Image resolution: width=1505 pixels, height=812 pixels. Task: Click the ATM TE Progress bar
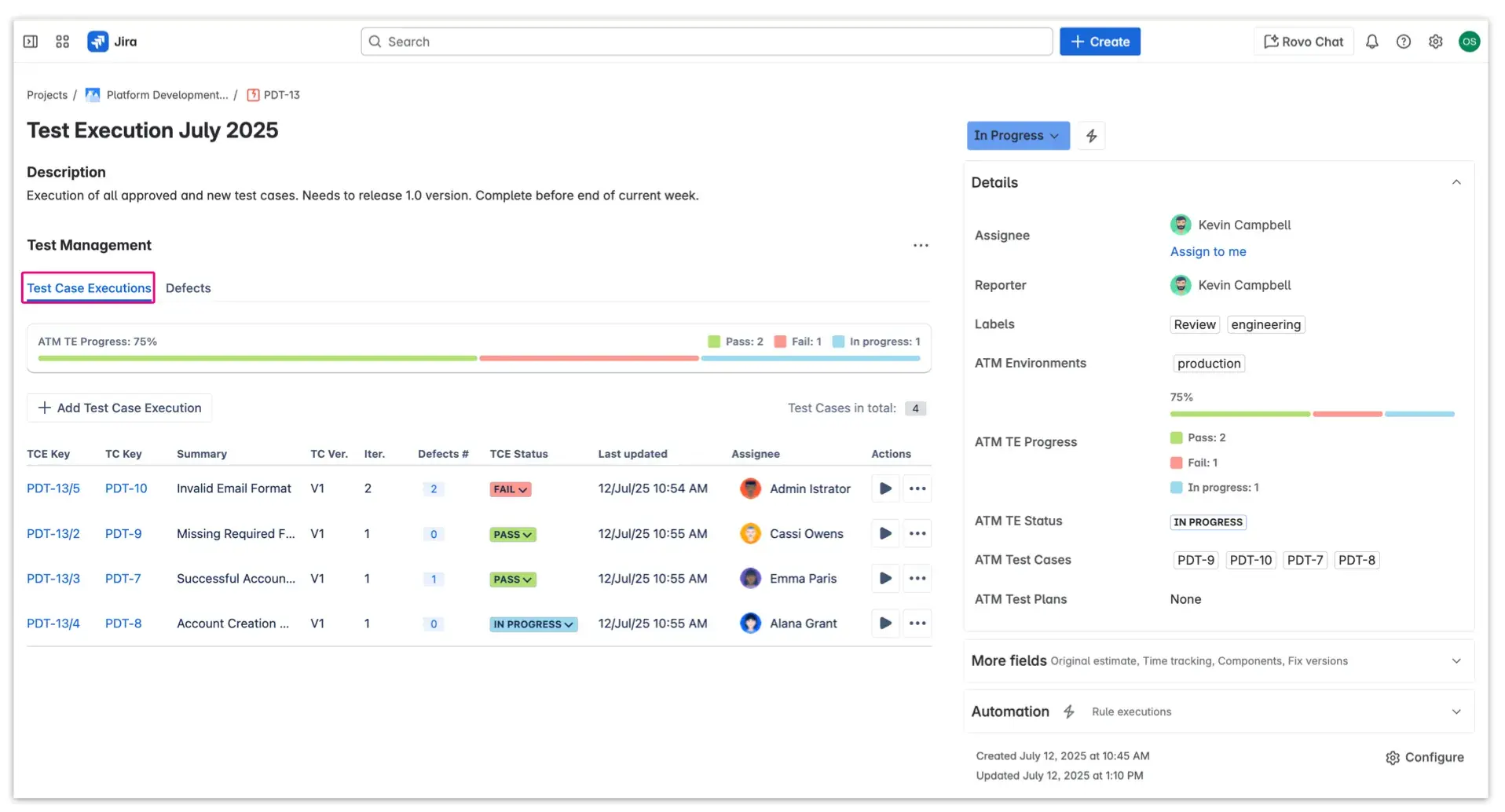click(x=479, y=358)
